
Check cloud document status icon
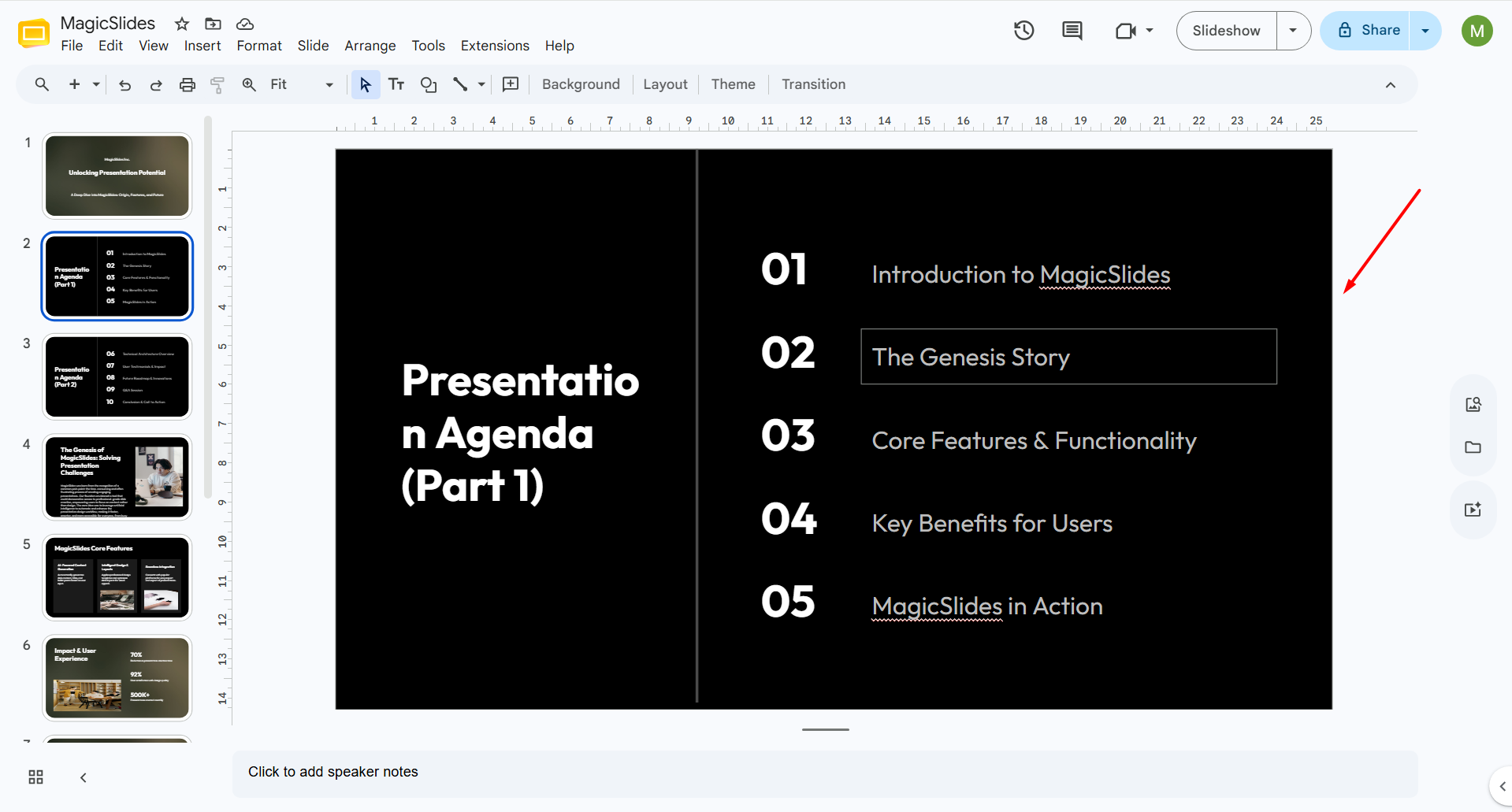[x=245, y=24]
